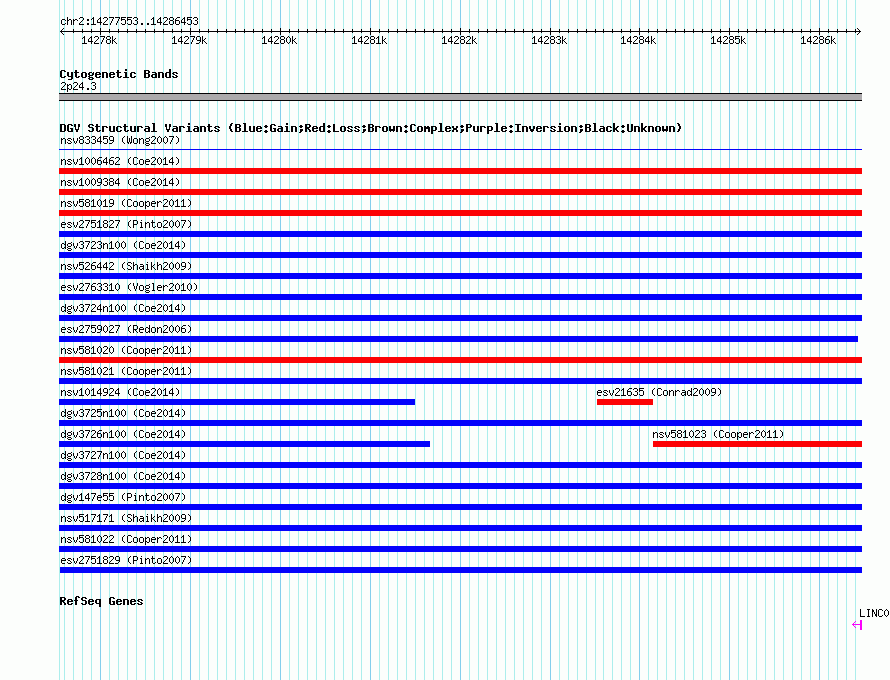The width and height of the screenshot is (890, 680).
Task: Click the esv21635 (Conrad2009) label
Action: click(x=659, y=392)
